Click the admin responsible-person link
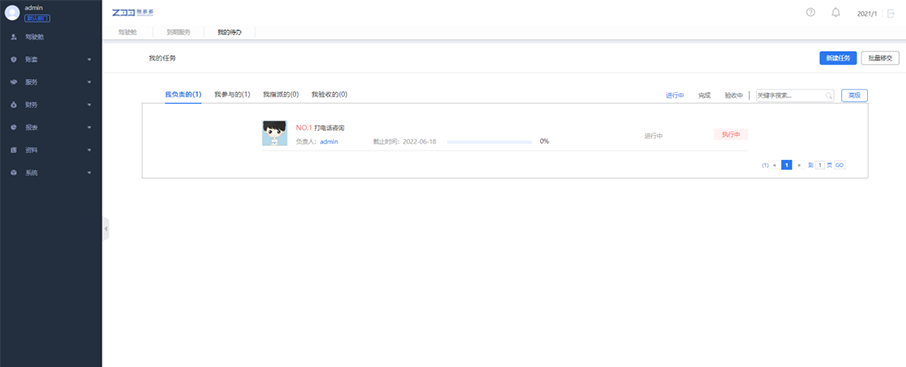906x367 pixels. pyautogui.click(x=329, y=142)
